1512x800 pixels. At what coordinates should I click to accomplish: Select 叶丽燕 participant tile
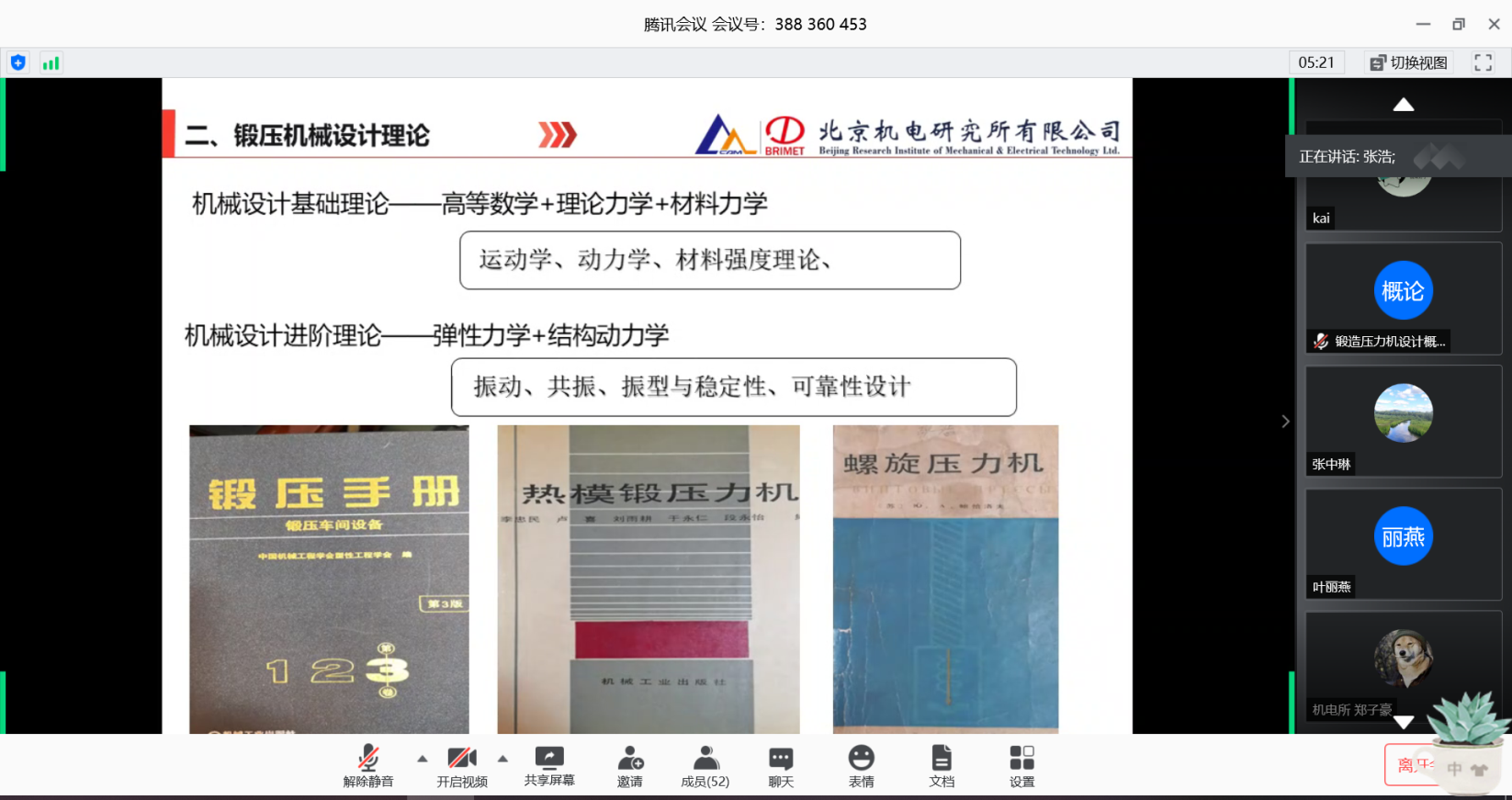click(x=1403, y=544)
